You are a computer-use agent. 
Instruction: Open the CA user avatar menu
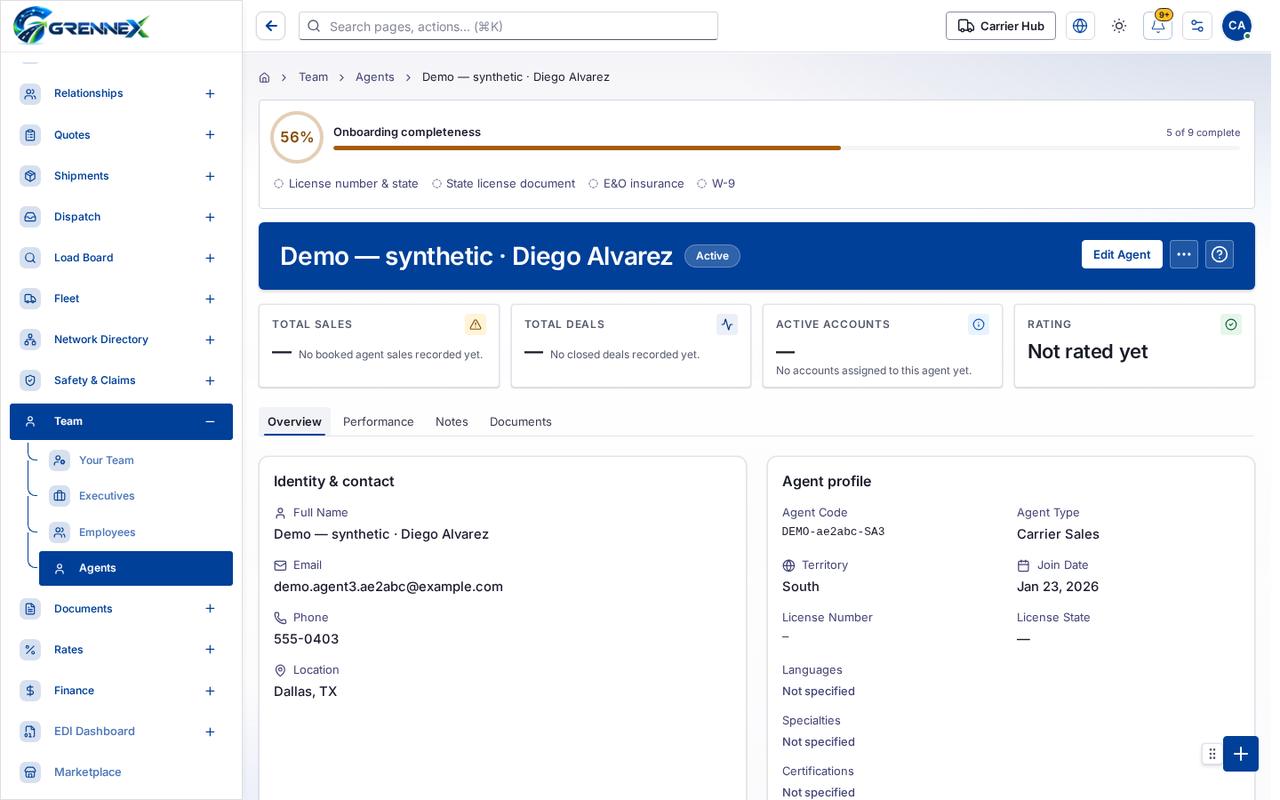click(1237, 26)
